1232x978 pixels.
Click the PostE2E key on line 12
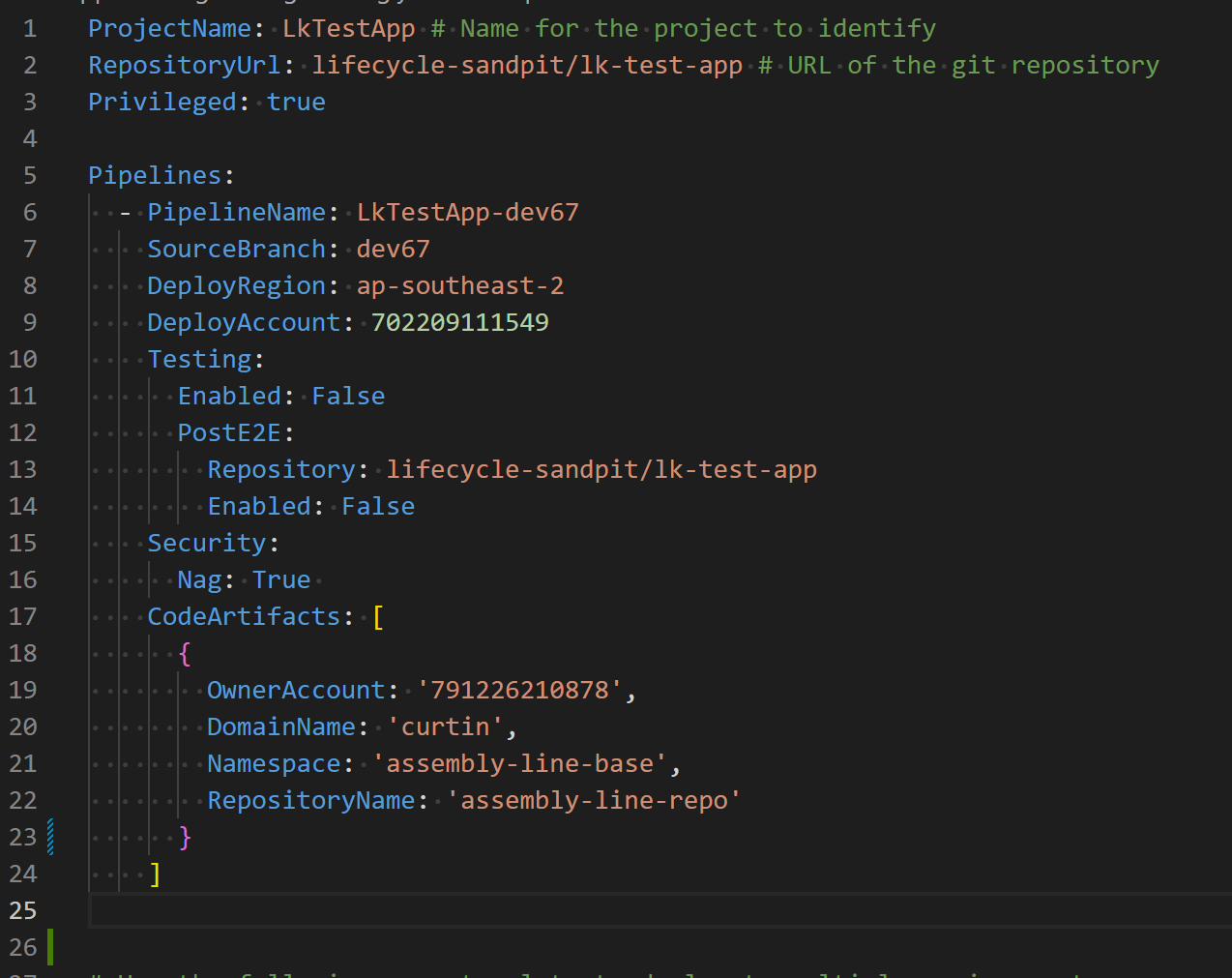[229, 432]
